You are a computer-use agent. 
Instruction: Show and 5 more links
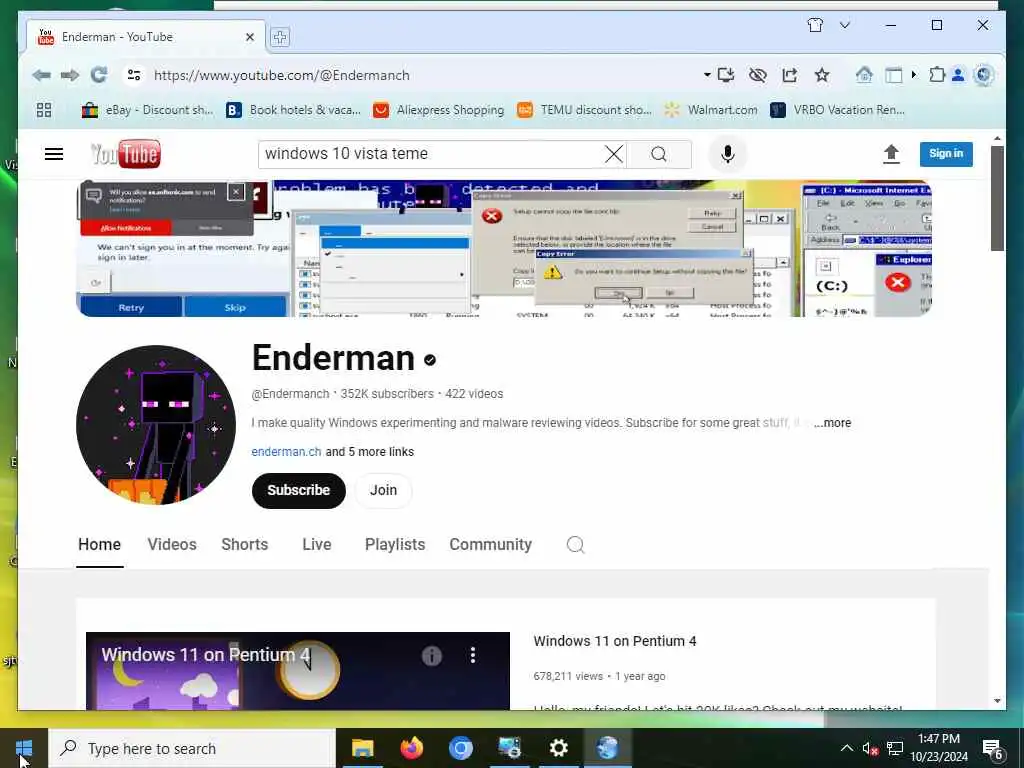370,451
